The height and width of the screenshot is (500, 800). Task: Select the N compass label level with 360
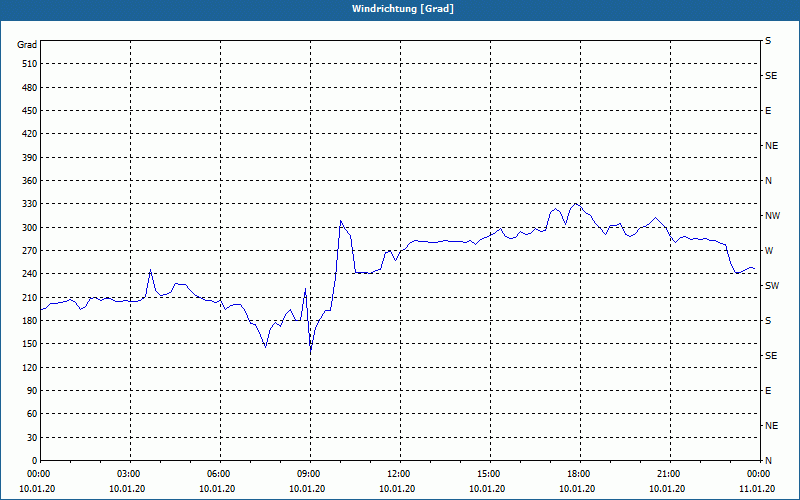point(768,181)
